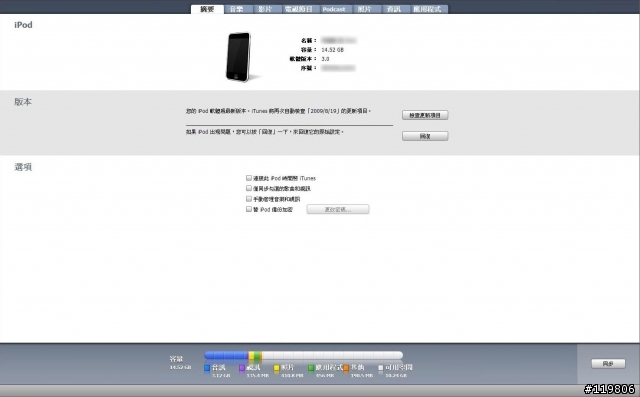Screen dimensions: 640x397
Task: Click the software version value 3.0
Action: click(325, 59)
